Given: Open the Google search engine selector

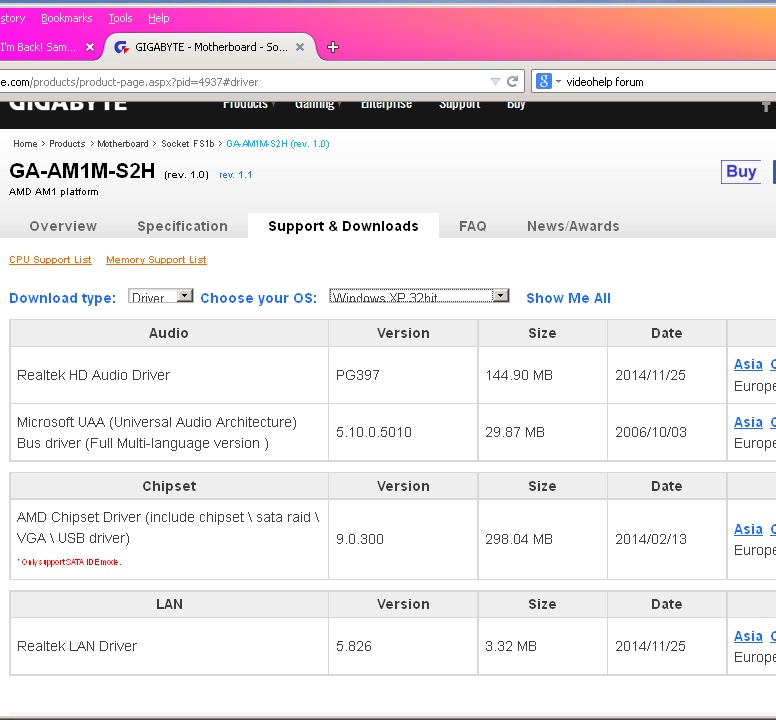Looking at the screenshot, I should [547, 82].
